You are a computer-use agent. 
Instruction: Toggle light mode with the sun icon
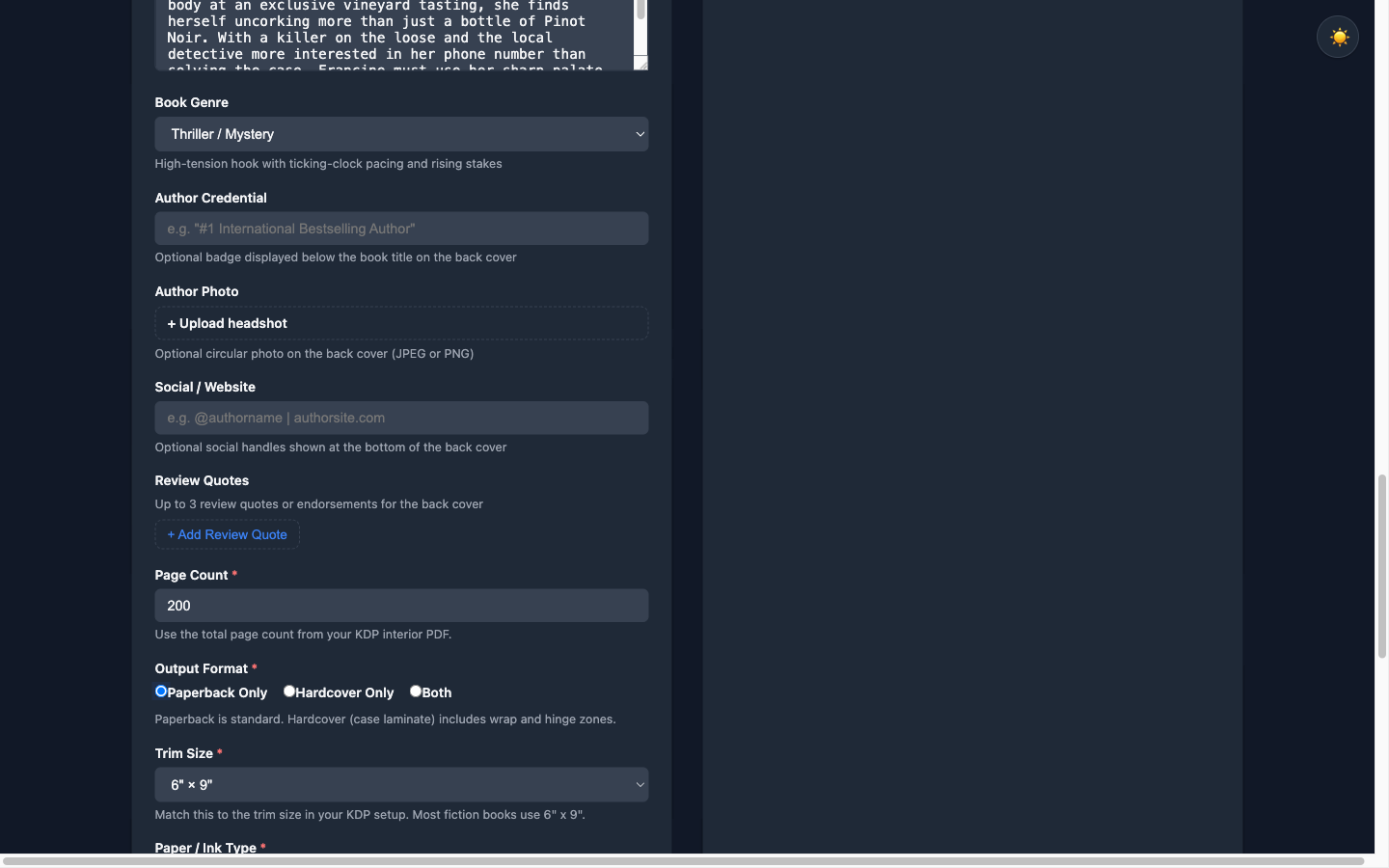[1338, 38]
